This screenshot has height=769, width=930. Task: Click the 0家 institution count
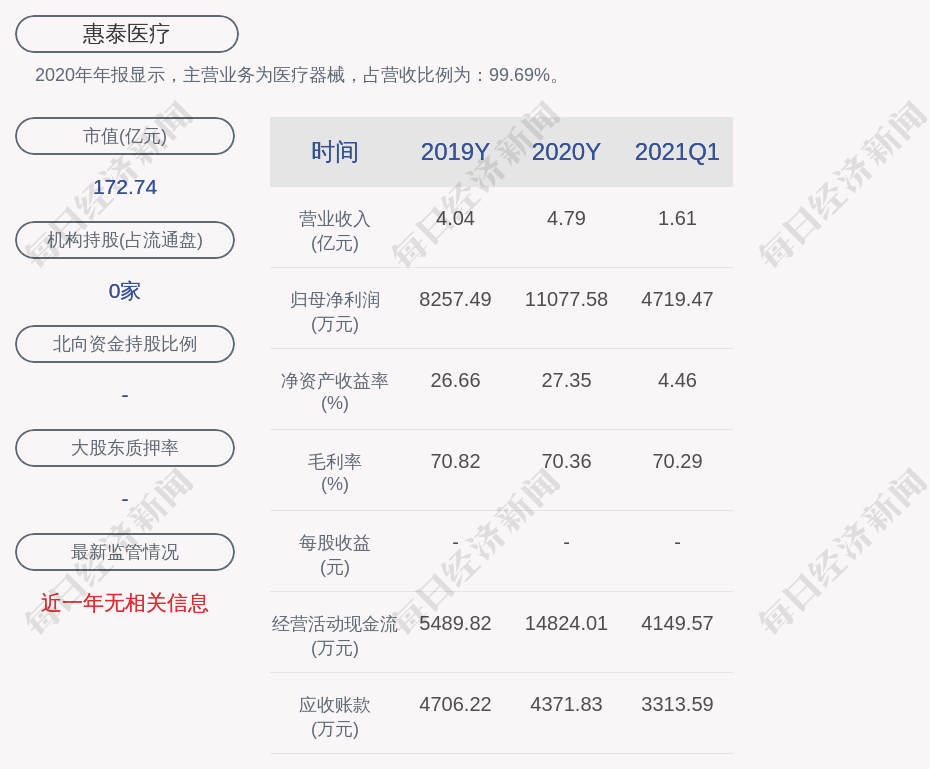125,291
